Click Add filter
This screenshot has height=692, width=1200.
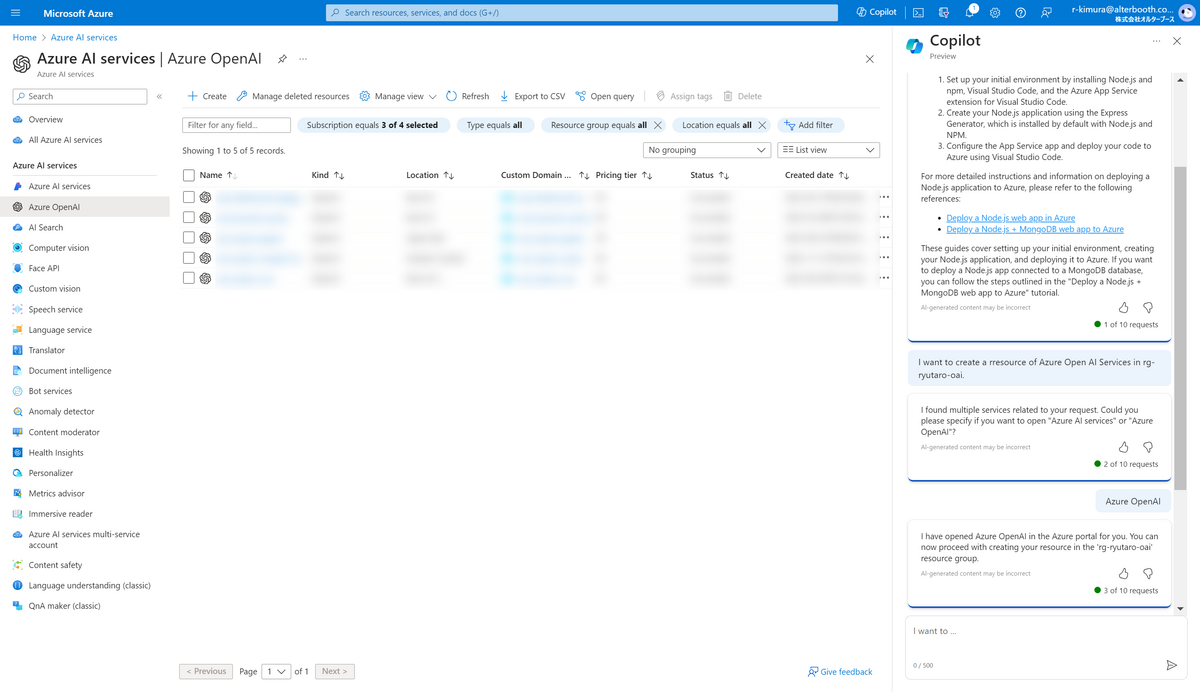(811, 125)
